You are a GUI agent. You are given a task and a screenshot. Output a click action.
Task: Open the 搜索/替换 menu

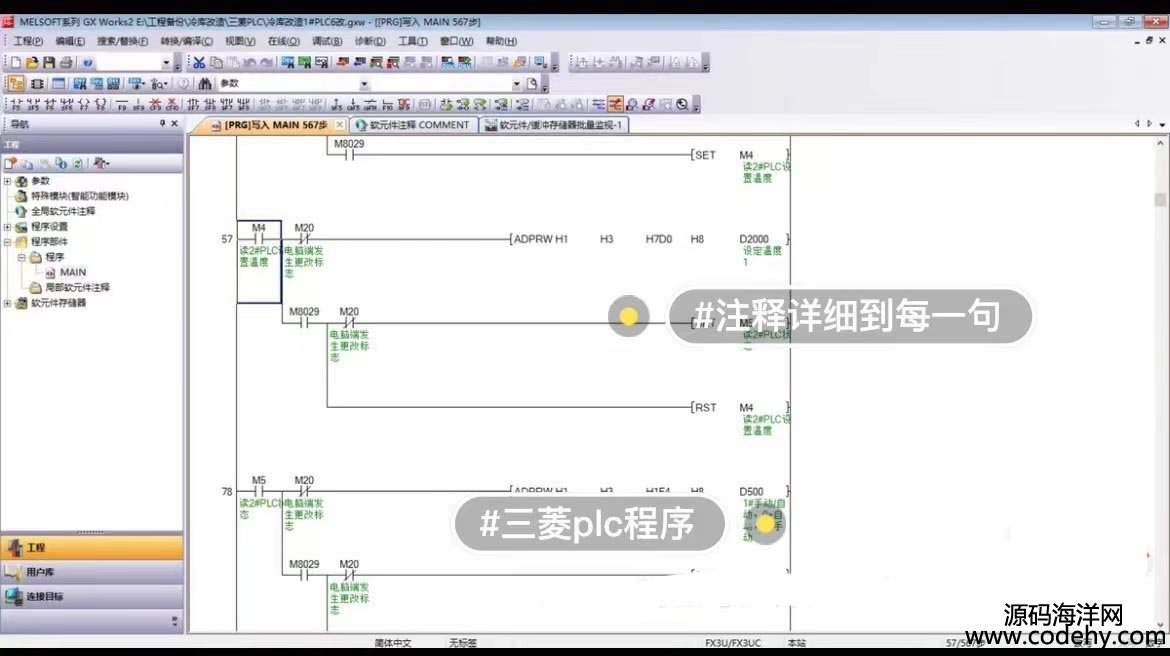[x=122, y=42]
